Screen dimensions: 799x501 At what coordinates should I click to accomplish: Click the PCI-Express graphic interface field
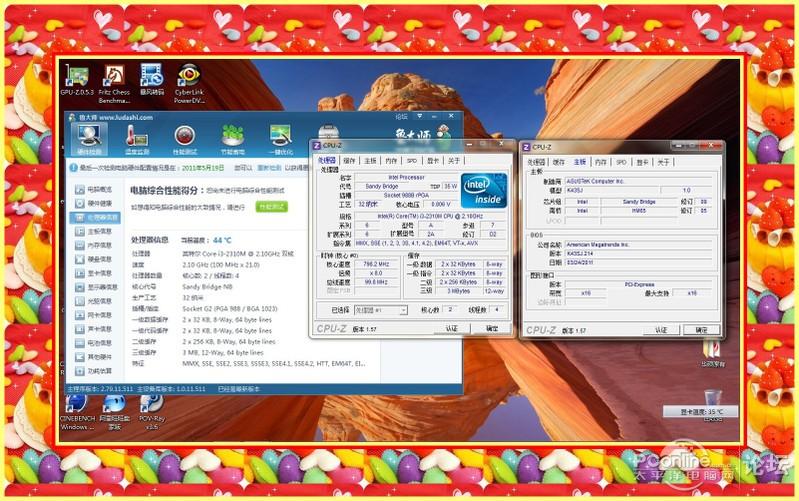point(639,284)
